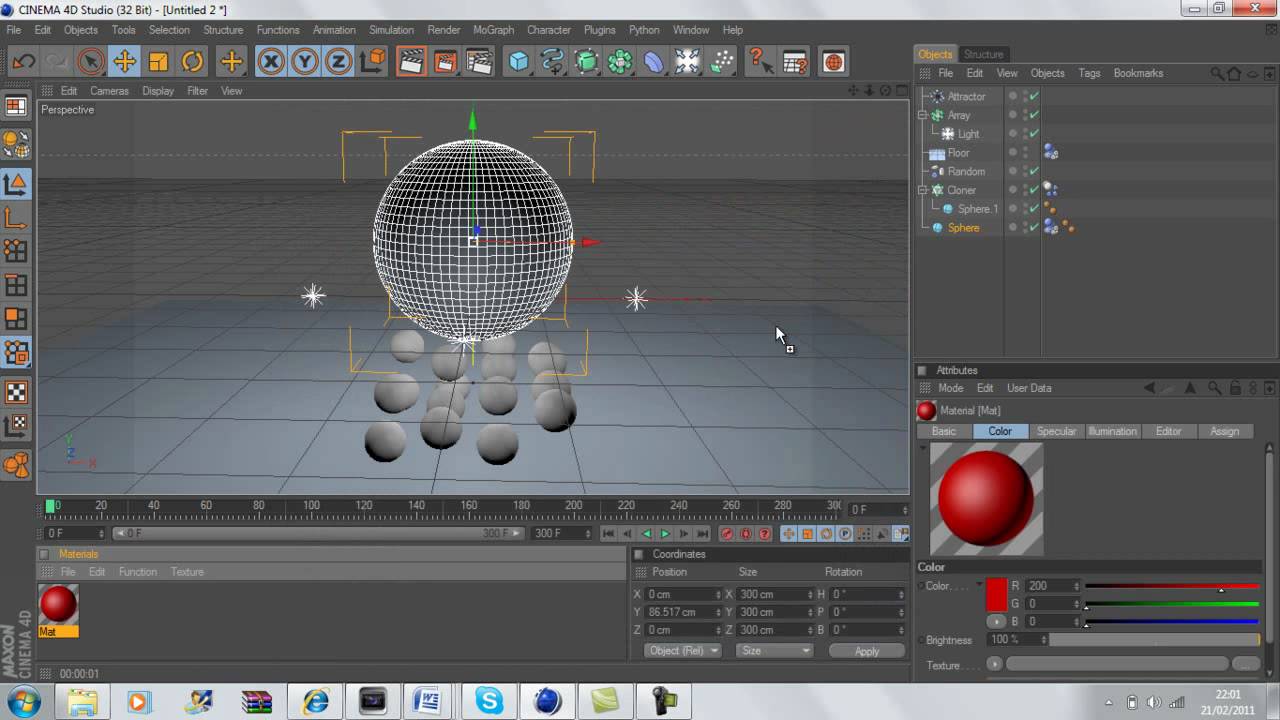Click the Brightness slider bar

pyautogui.click(x=1155, y=640)
